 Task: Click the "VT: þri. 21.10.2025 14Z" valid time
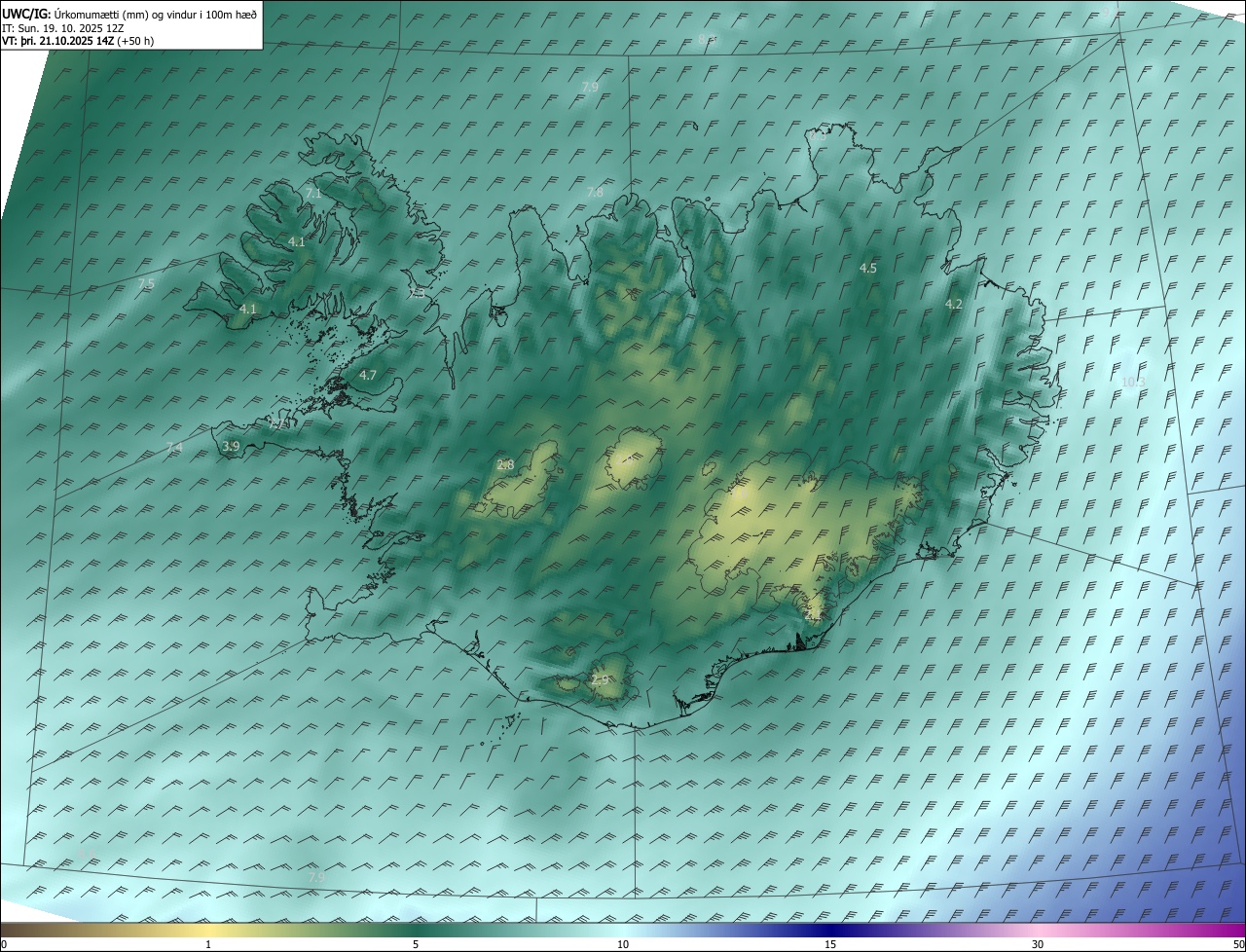57,41
